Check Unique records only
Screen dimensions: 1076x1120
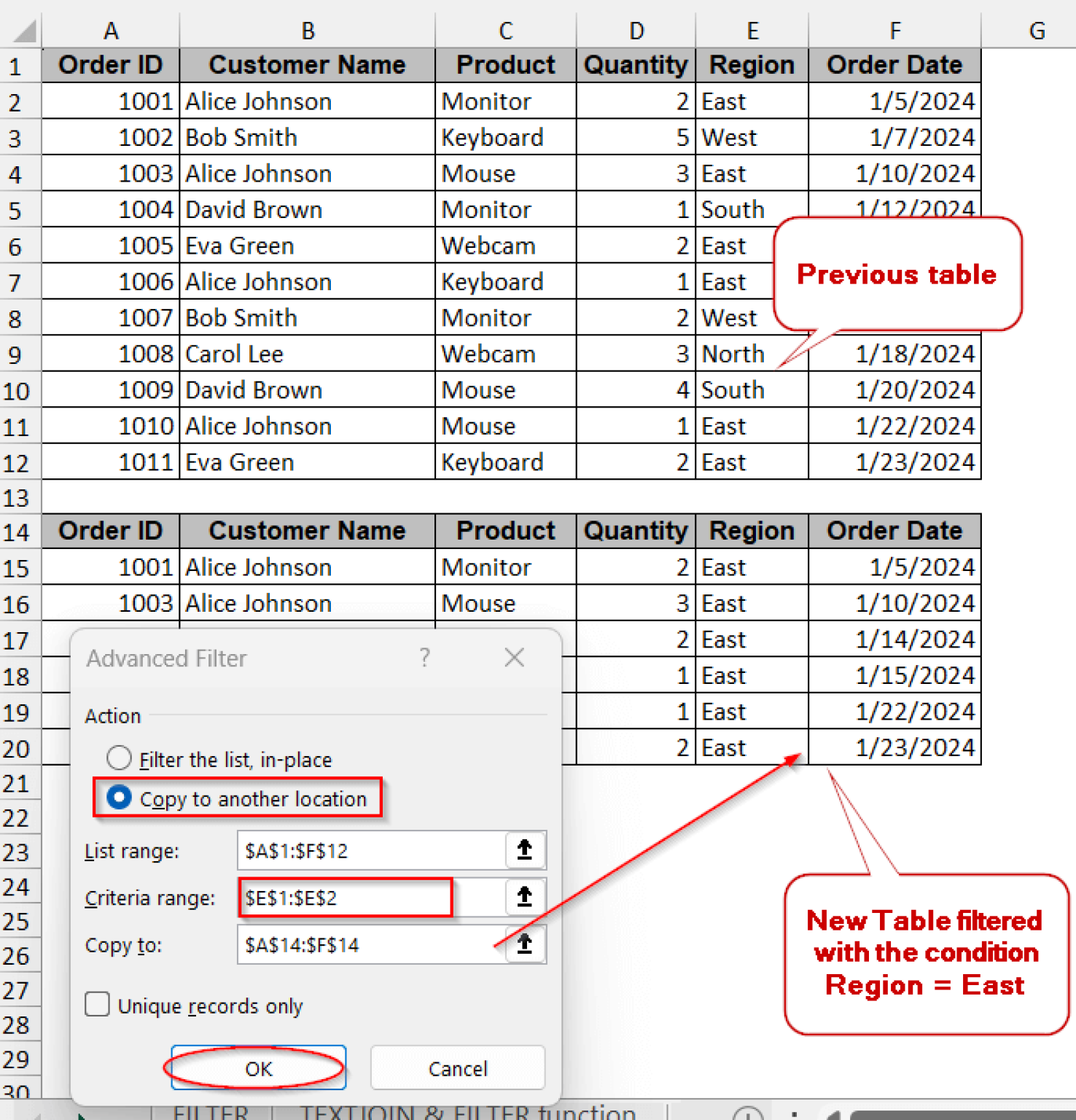pyautogui.click(x=96, y=1005)
